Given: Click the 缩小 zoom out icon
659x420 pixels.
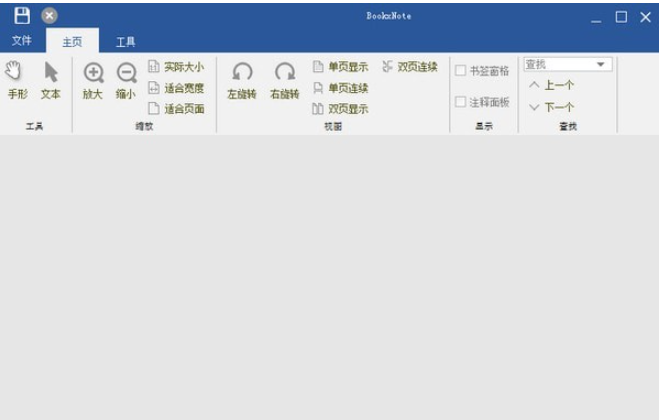Looking at the screenshot, I should click(126, 80).
